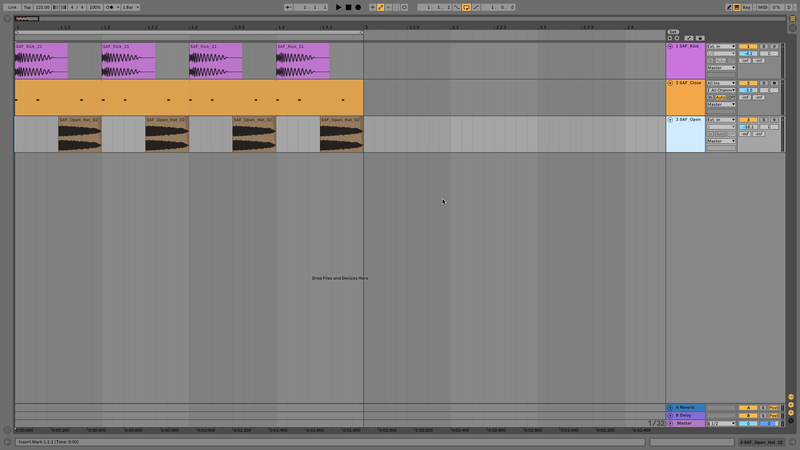Expand the 3 SAF_Open track
Image resolution: width=800 pixels, height=450 pixels.
click(670, 120)
